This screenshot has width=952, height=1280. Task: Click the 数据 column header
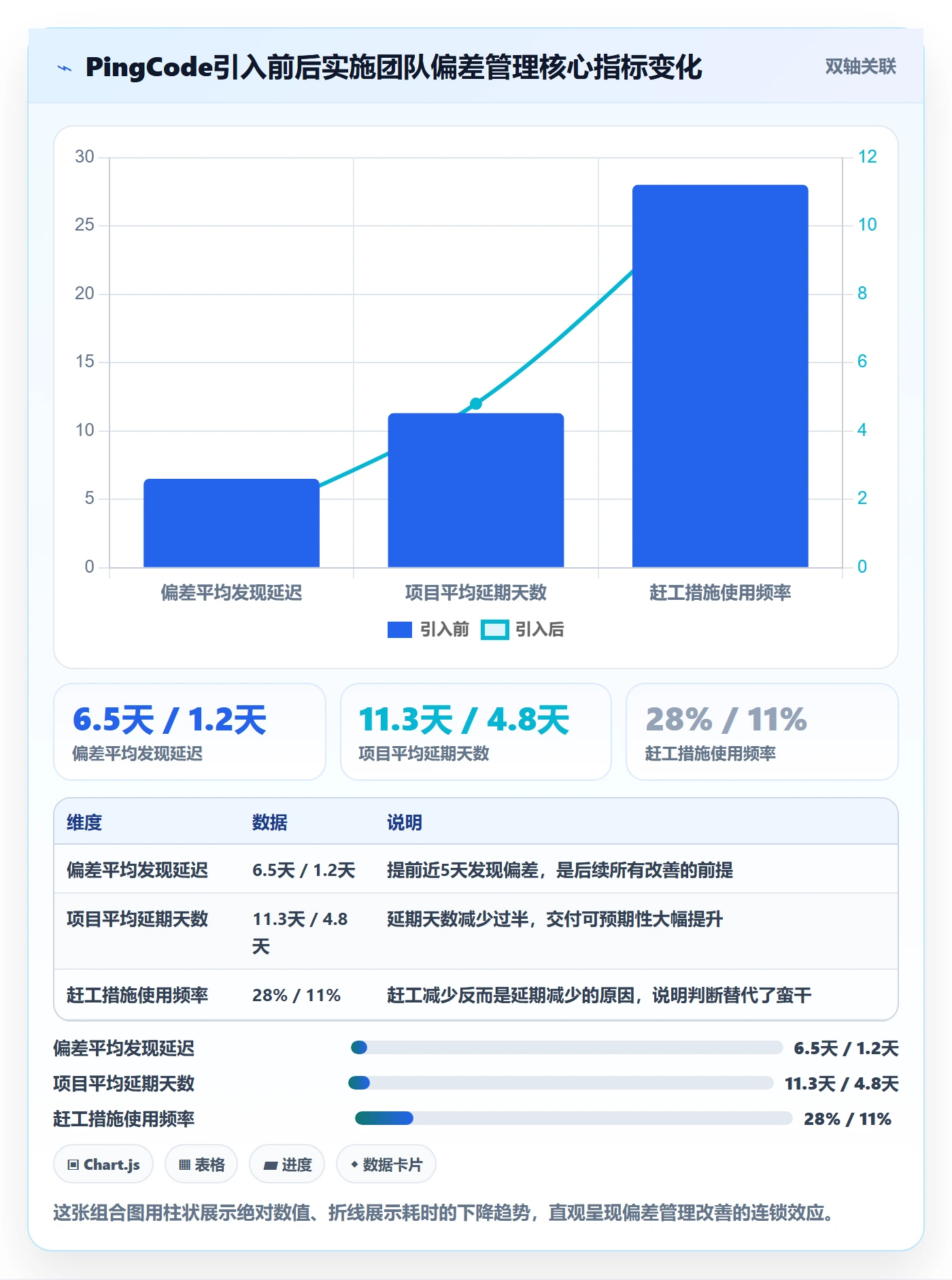pos(270,822)
